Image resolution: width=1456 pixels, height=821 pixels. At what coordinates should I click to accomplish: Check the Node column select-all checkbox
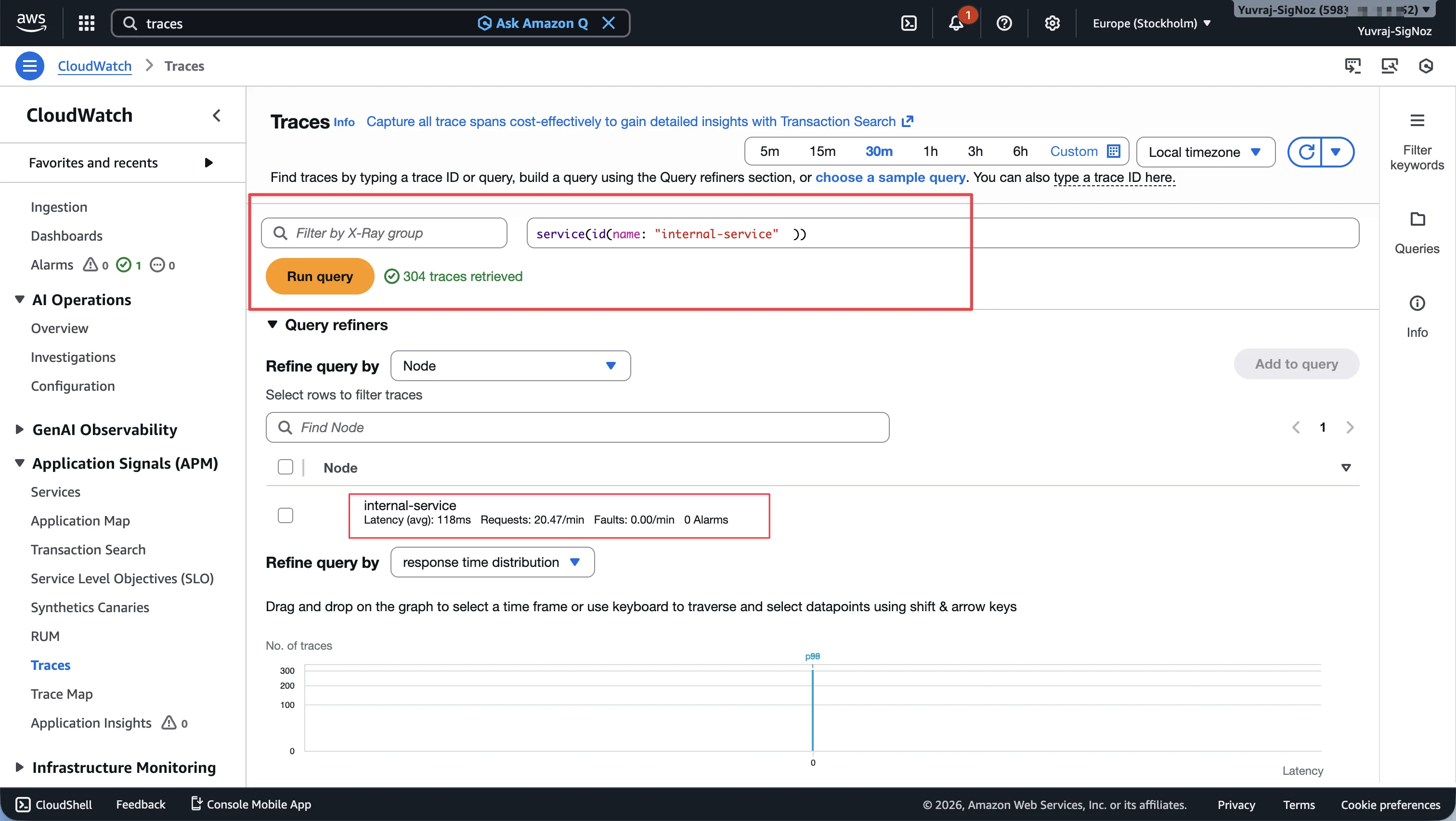click(x=286, y=467)
